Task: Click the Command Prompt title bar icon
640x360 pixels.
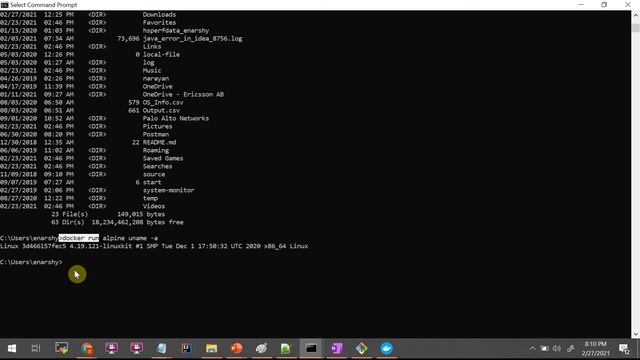Action: [x=4, y=5]
